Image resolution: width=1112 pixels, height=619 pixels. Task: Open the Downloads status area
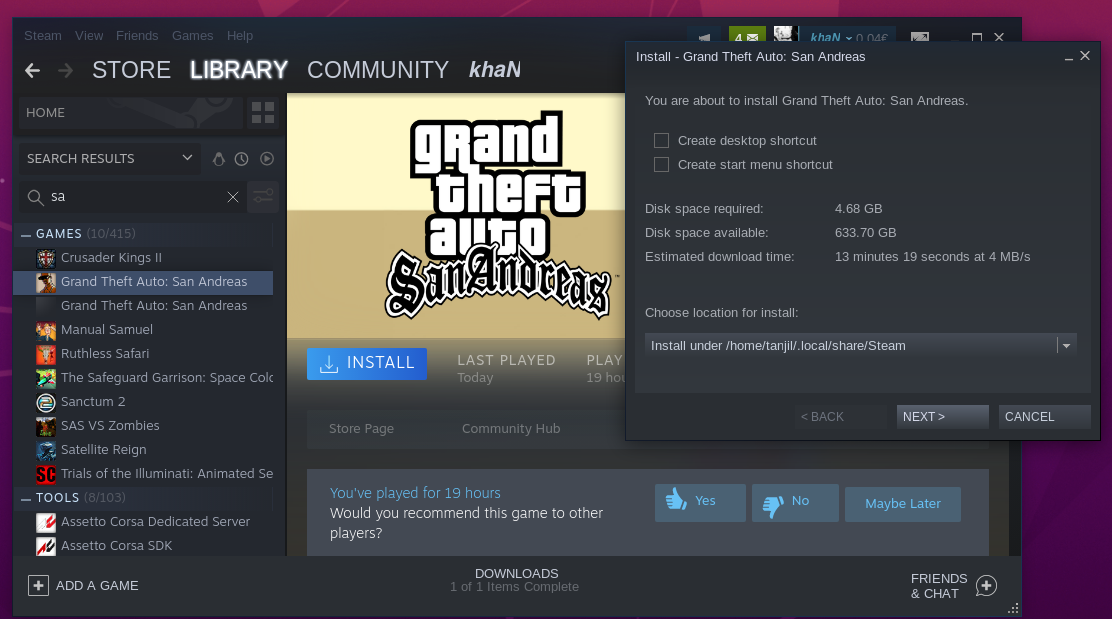516,580
